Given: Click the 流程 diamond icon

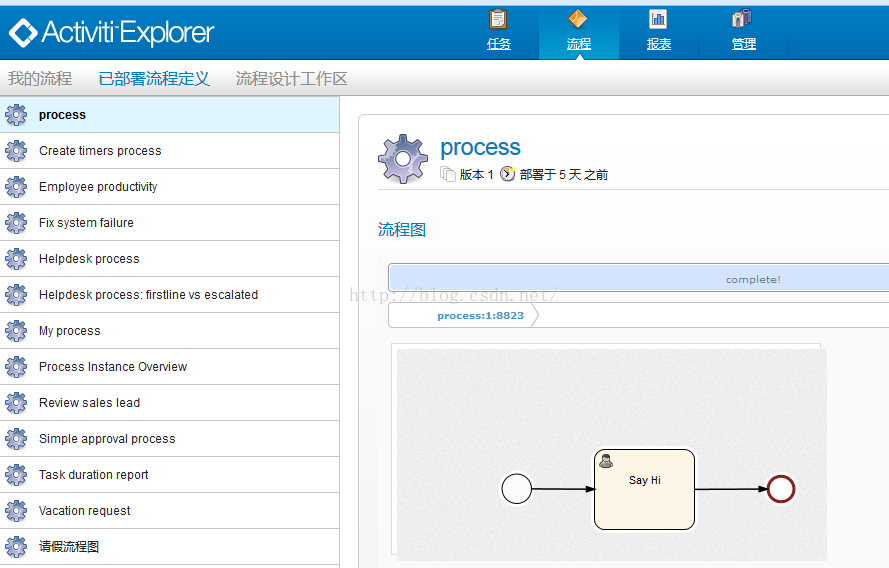Looking at the screenshot, I should (x=578, y=19).
